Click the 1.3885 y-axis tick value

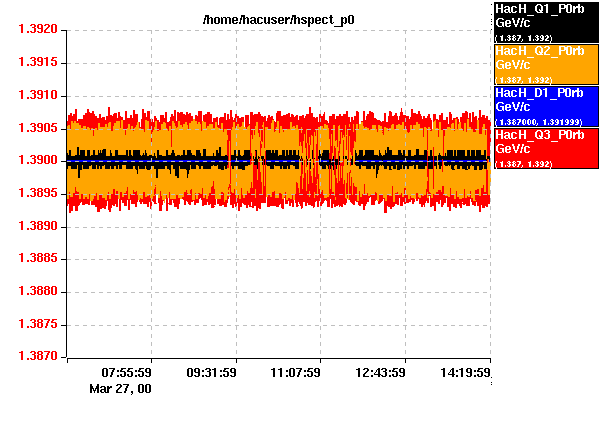[x=35, y=259]
